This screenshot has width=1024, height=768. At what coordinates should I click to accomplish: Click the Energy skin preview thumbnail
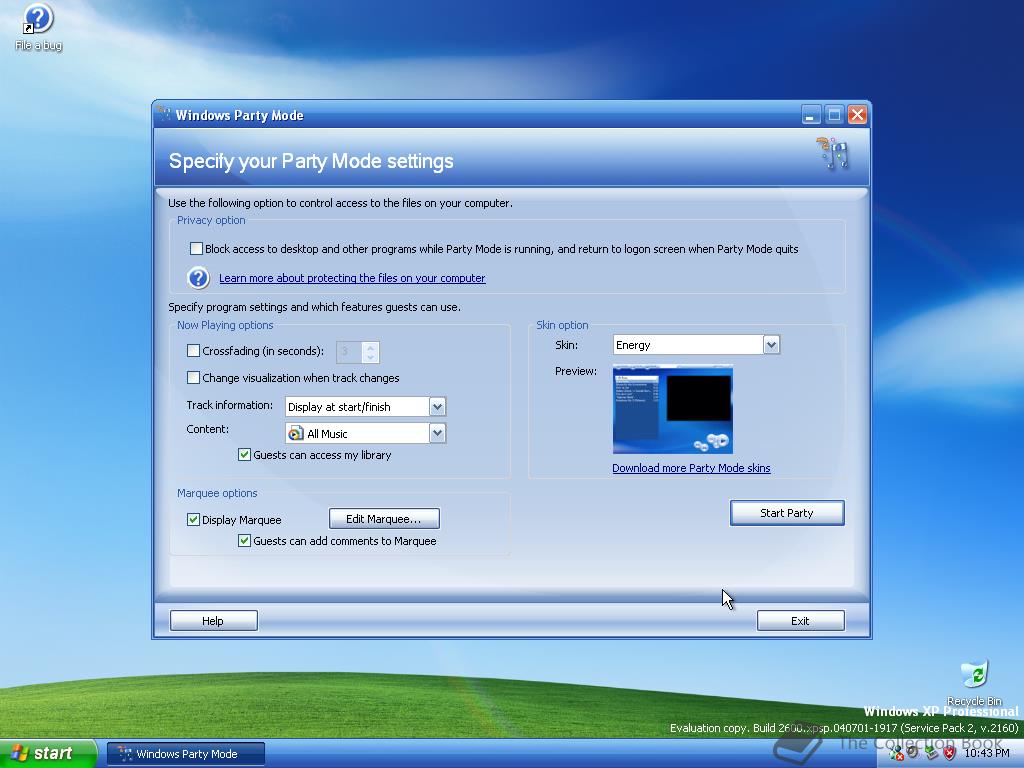point(673,410)
